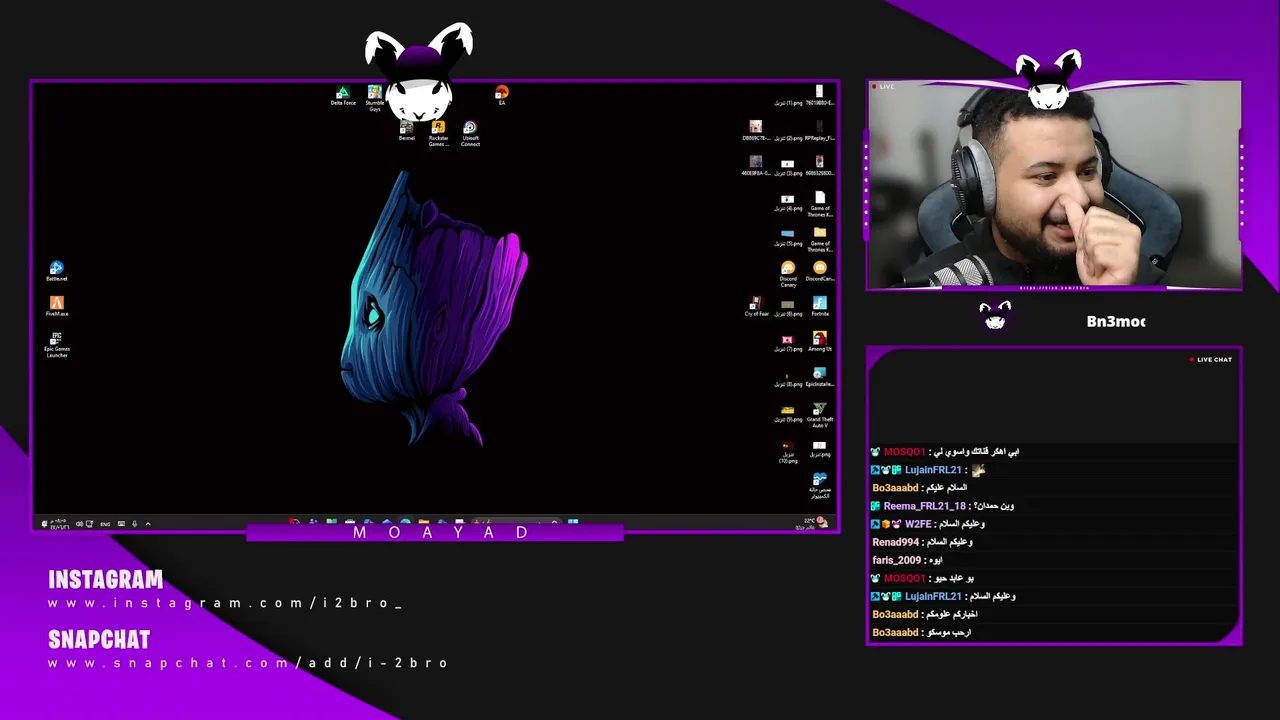Screen dimensions: 1280x720
Task: Click the microphone icon in the taskbar tray
Action: click(134, 524)
